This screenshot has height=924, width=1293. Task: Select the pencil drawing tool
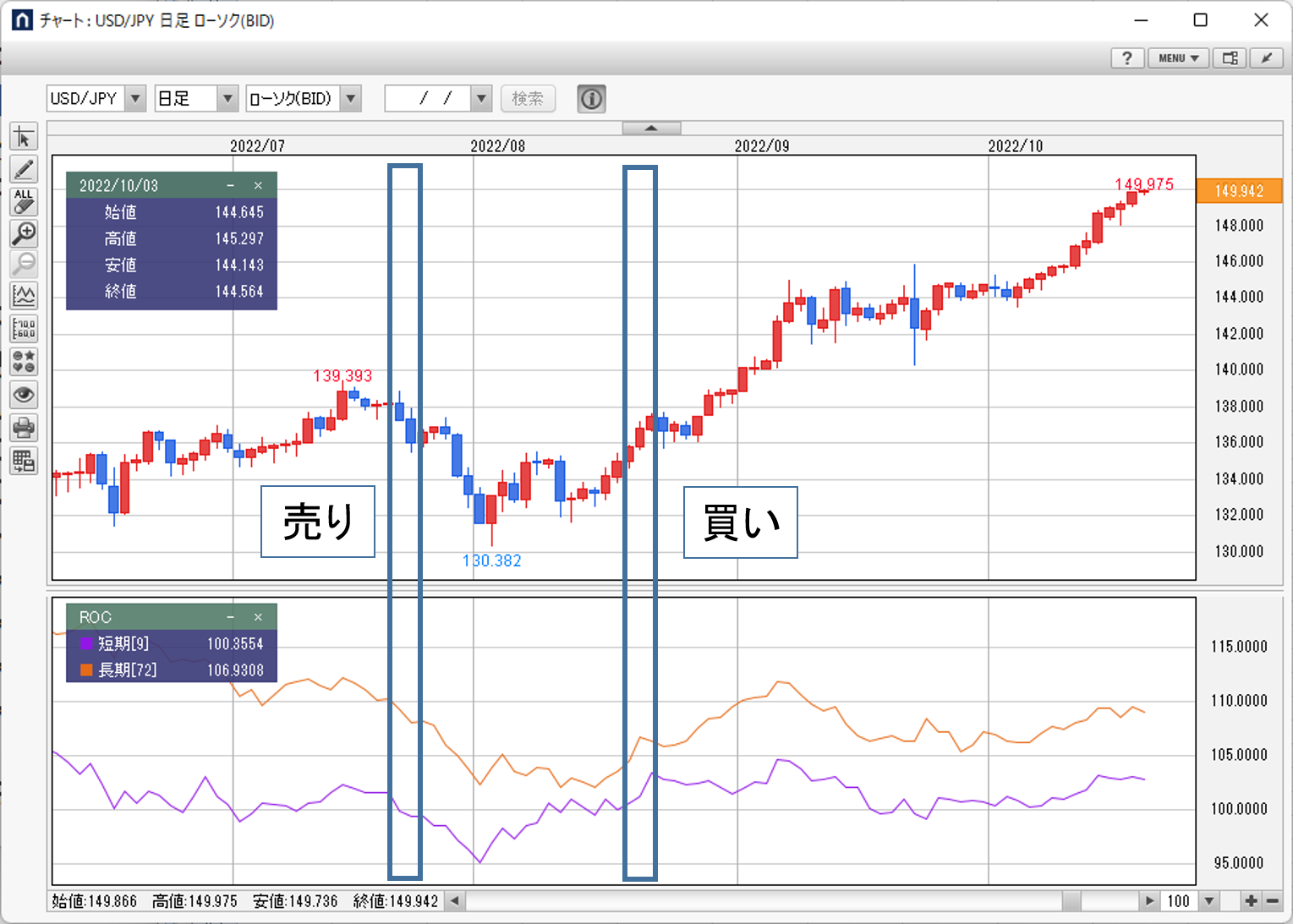24,169
